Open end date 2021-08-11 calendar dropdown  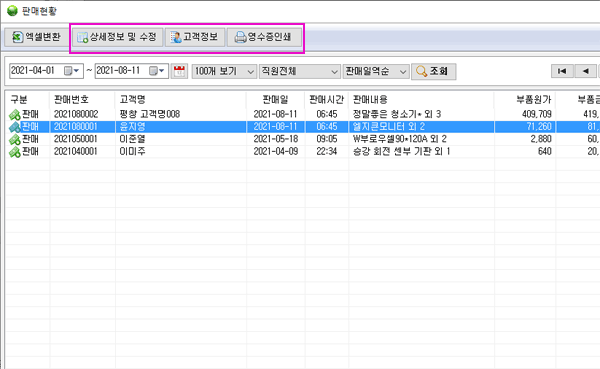(x=157, y=71)
